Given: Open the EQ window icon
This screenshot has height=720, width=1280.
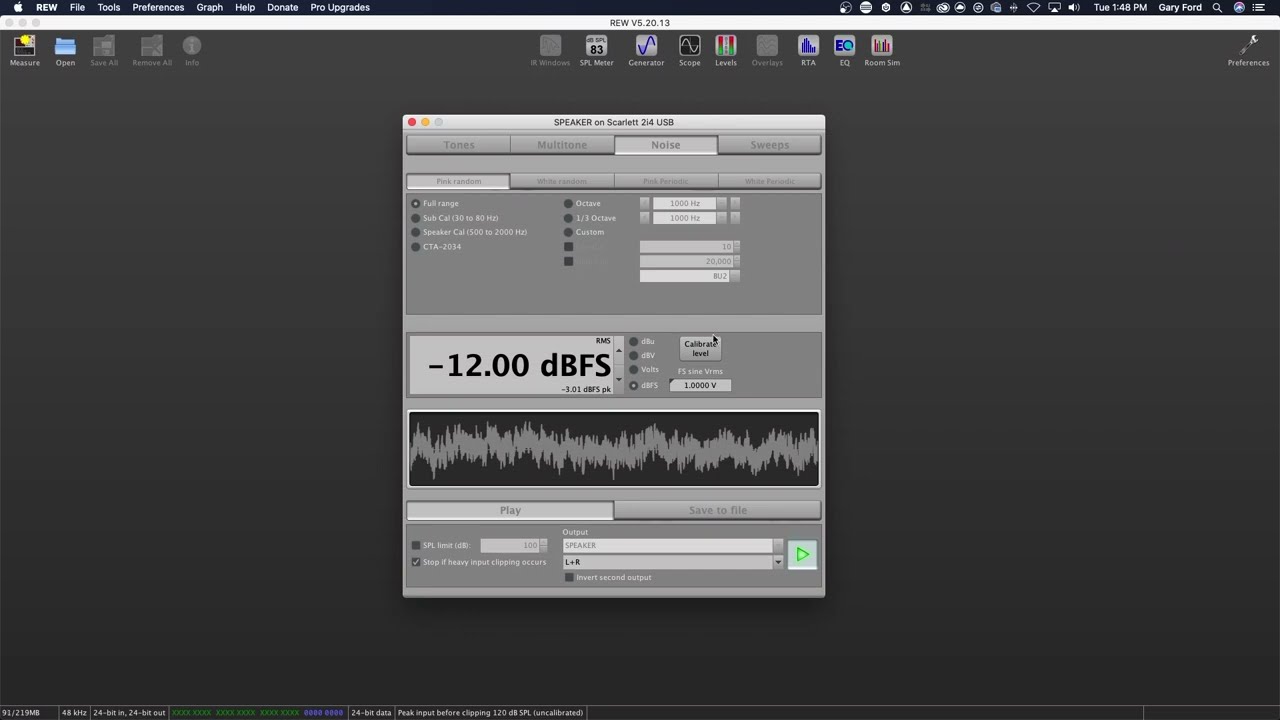Looking at the screenshot, I should tap(844, 47).
